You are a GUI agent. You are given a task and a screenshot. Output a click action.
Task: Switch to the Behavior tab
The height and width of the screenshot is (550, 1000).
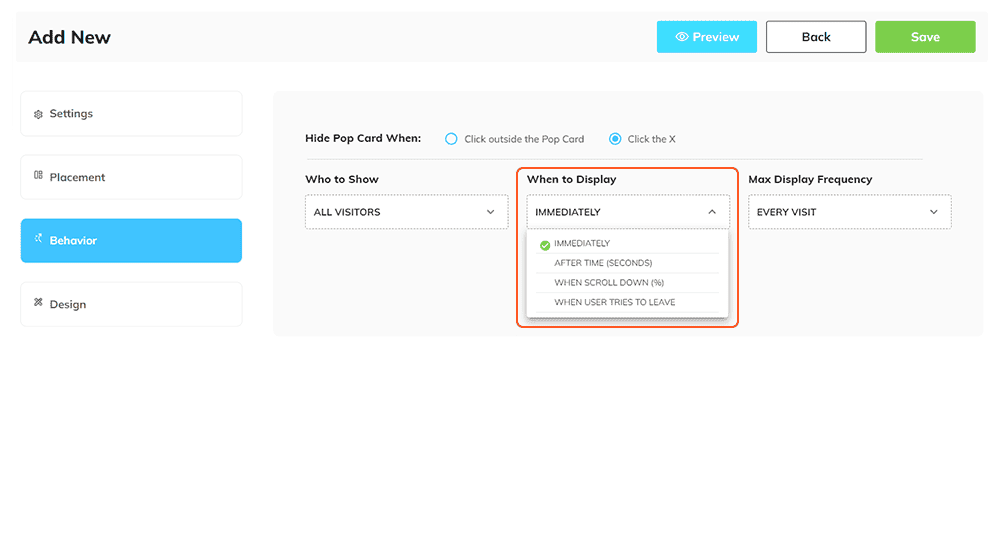[x=131, y=241]
